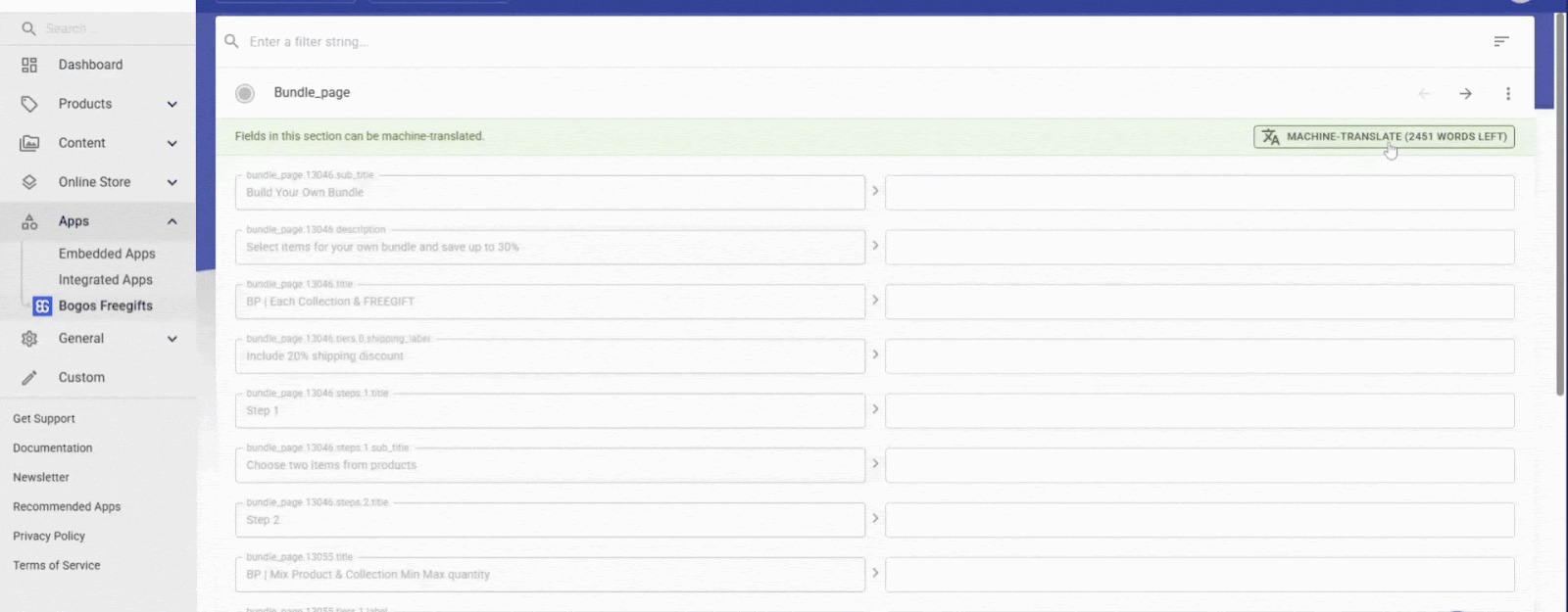Open Embedded Apps submenu item
The image size is (1568, 612).
(x=107, y=254)
